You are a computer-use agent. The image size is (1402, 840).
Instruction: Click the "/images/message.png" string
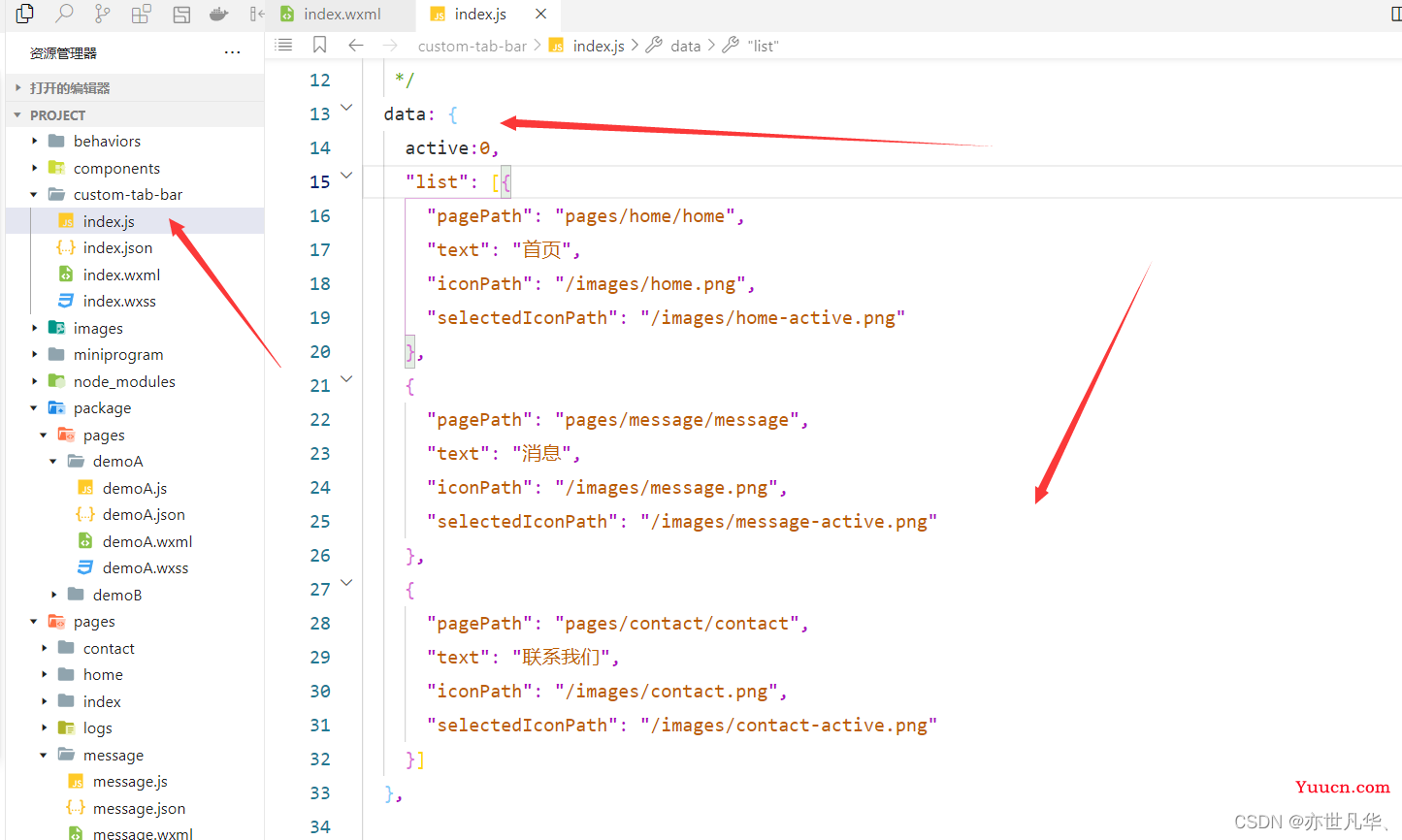pos(666,488)
